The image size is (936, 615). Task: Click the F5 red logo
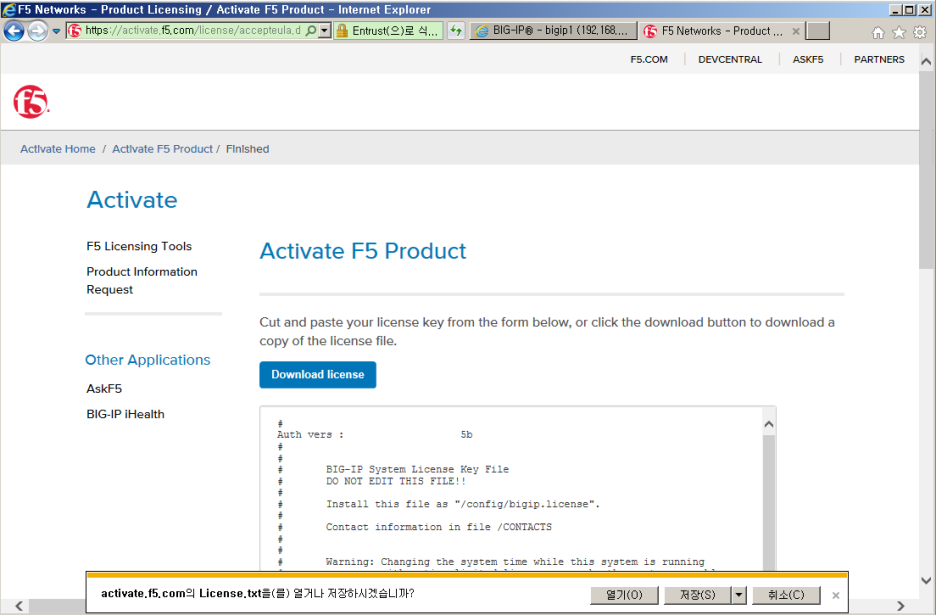(x=30, y=101)
